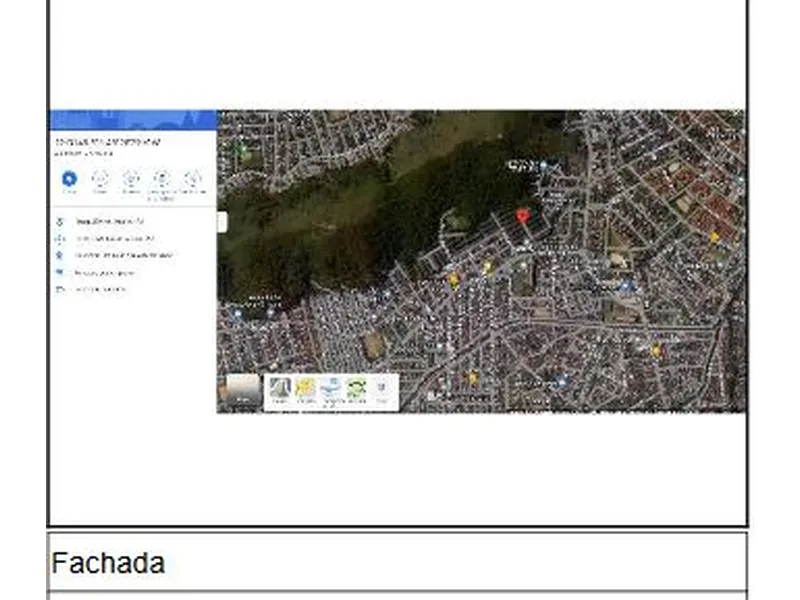Viewport: 800px width, 600px height.
Task: Select the address row in the side panel
Action: tap(110, 221)
